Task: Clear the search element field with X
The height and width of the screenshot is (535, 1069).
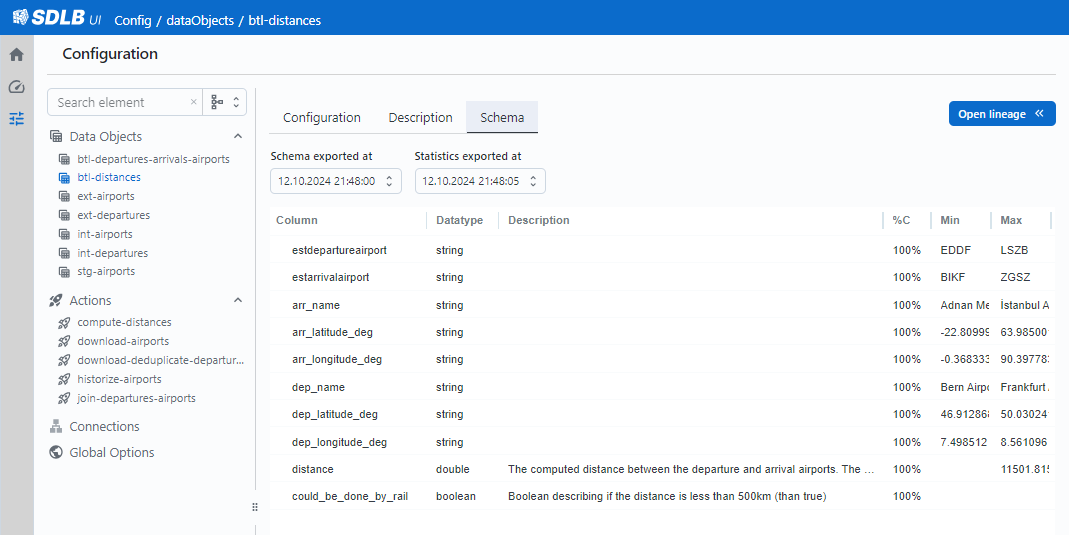Action: coord(193,102)
